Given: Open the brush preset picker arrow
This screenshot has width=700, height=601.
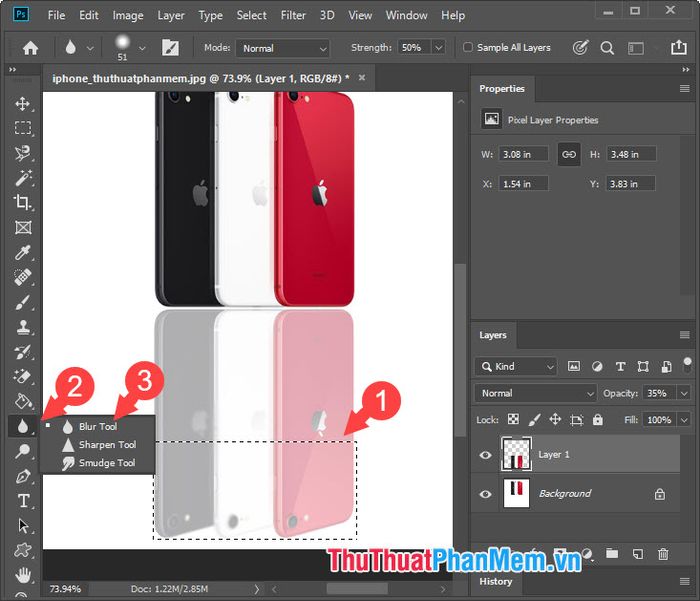Looking at the screenshot, I should [x=142, y=48].
